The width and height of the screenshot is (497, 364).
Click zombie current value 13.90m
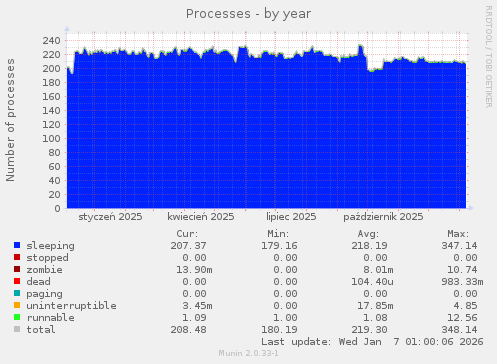coord(194,270)
